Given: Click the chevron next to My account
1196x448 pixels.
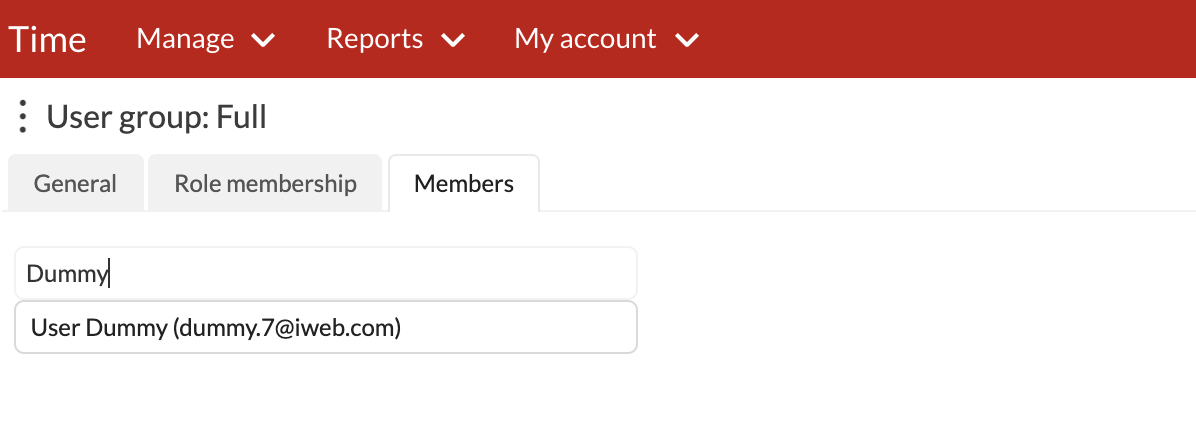Looking at the screenshot, I should pyautogui.click(x=686, y=40).
